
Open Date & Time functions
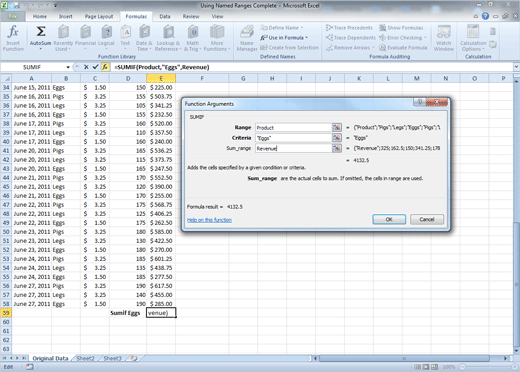click(x=144, y=38)
